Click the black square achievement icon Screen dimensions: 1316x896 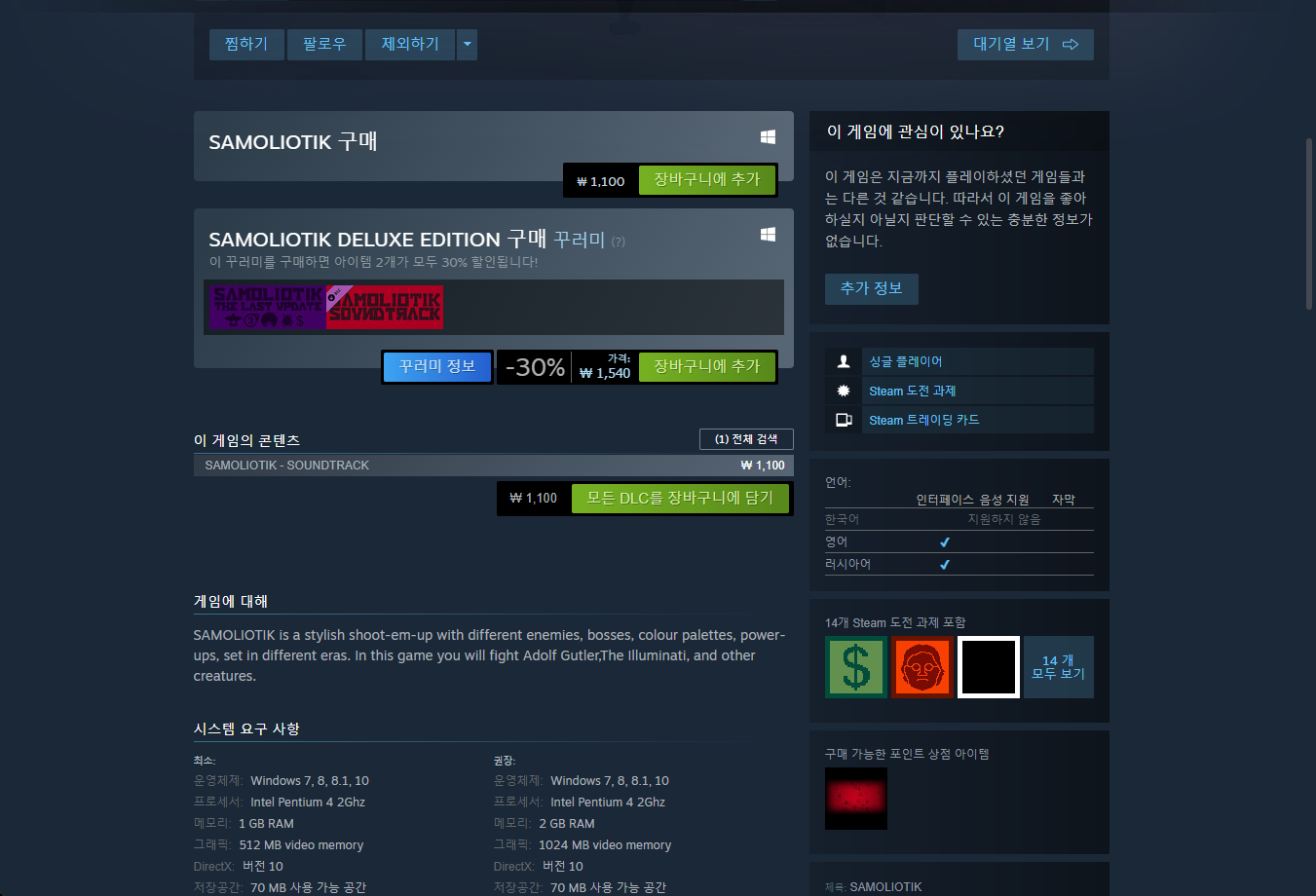[989, 667]
